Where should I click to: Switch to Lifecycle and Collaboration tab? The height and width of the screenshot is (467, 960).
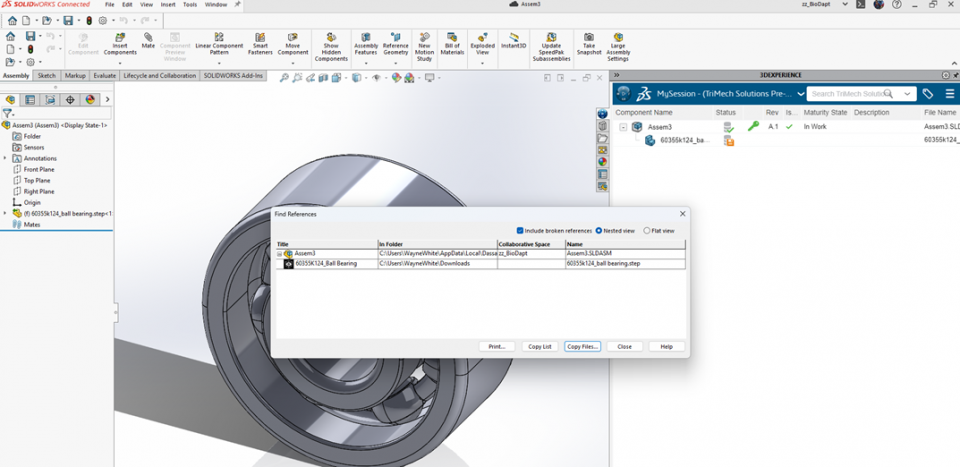159,76
